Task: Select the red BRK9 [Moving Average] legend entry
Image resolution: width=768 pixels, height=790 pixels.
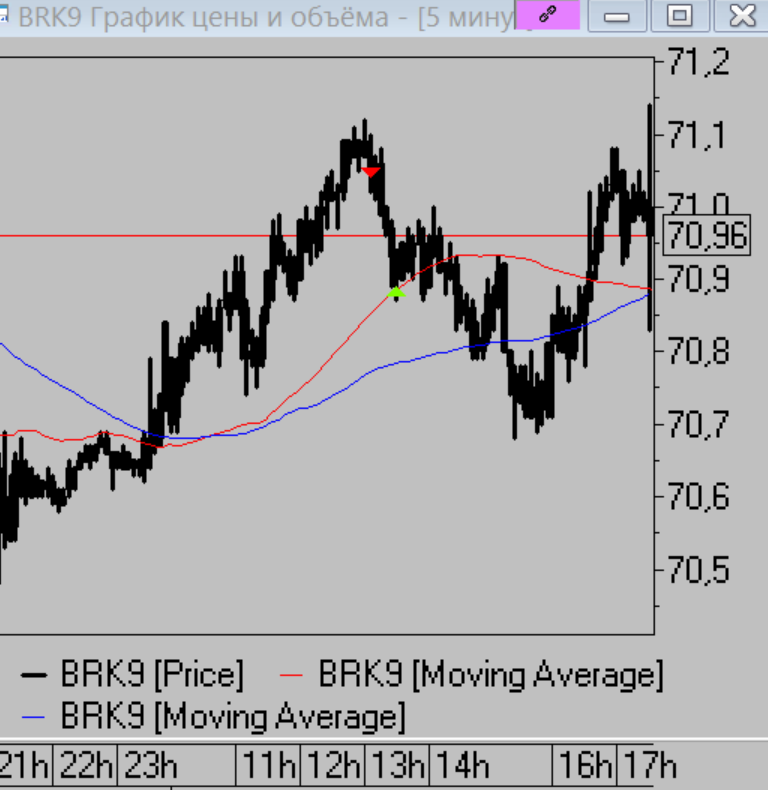Action: point(490,675)
